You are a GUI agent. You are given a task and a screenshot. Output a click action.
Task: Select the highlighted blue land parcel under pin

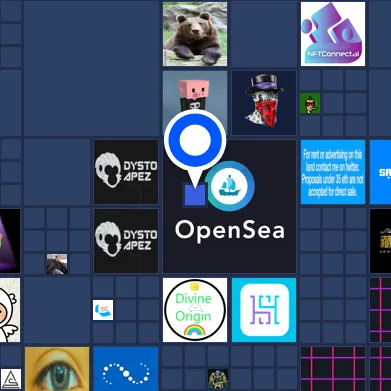[195, 195]
